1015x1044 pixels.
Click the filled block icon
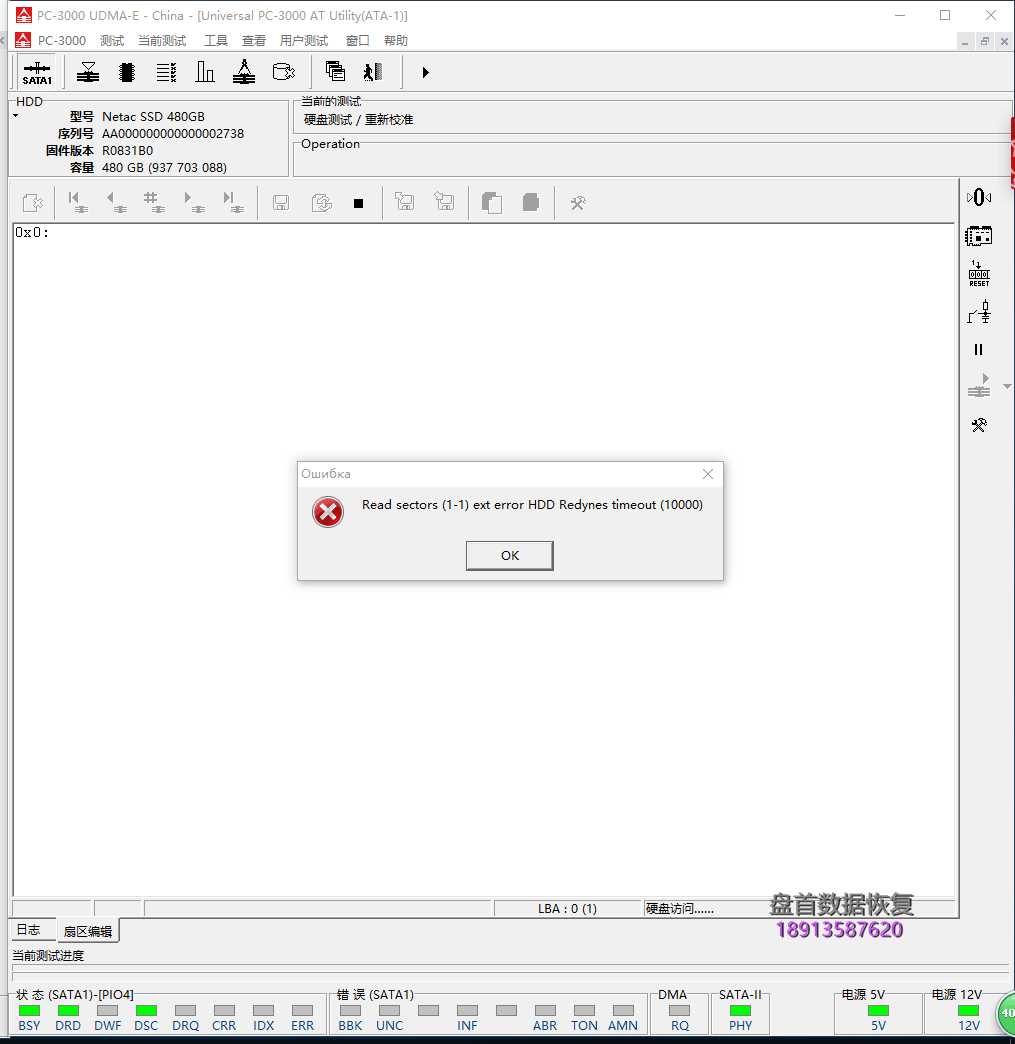point(531,202)
